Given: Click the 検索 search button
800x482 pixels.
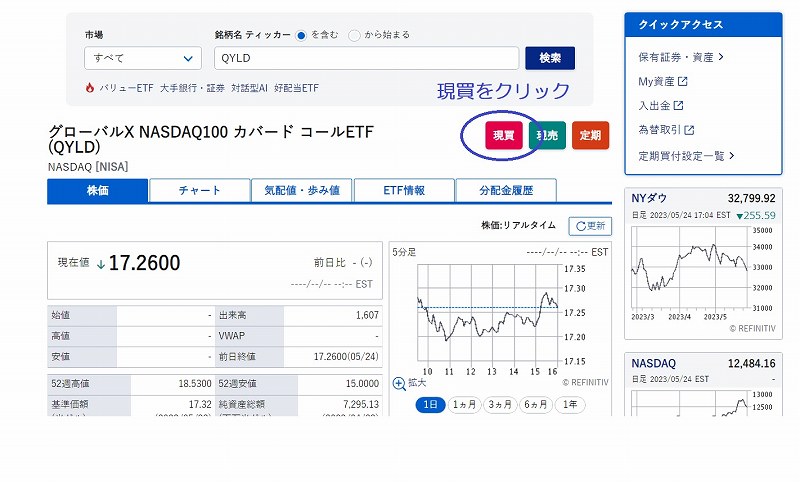Looking at the screenshot, I should click(x=550, y=58).
